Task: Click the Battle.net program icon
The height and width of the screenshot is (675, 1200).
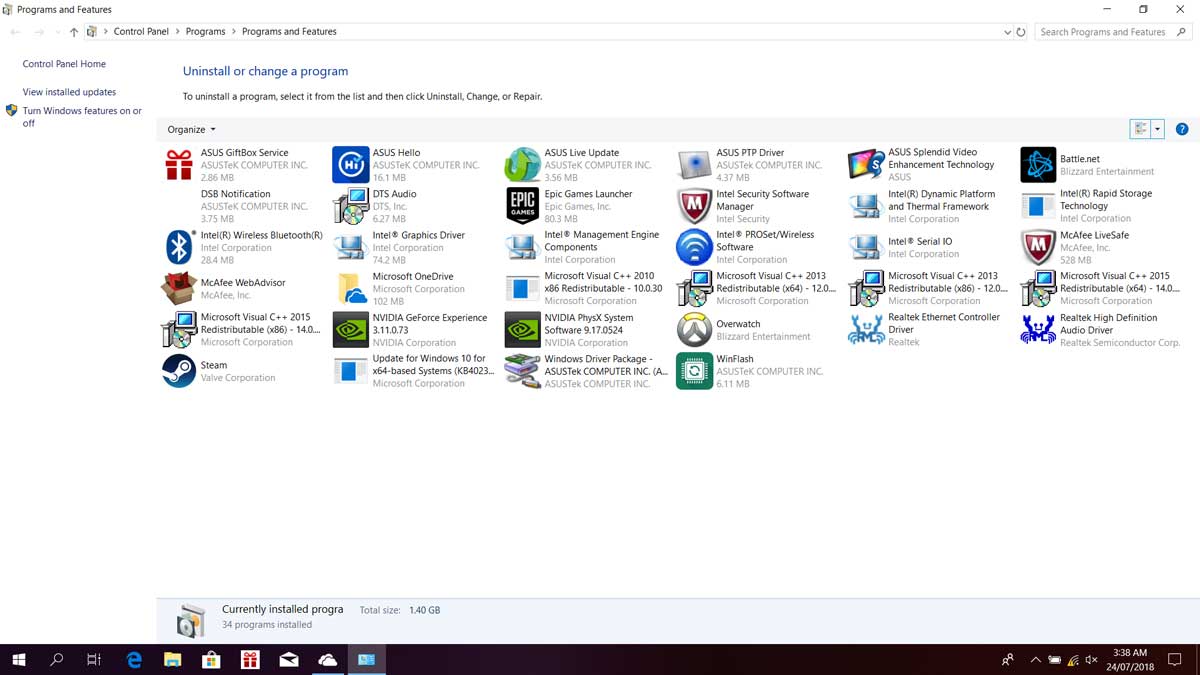Action: pyautogui.click(x=1038, y=165)
